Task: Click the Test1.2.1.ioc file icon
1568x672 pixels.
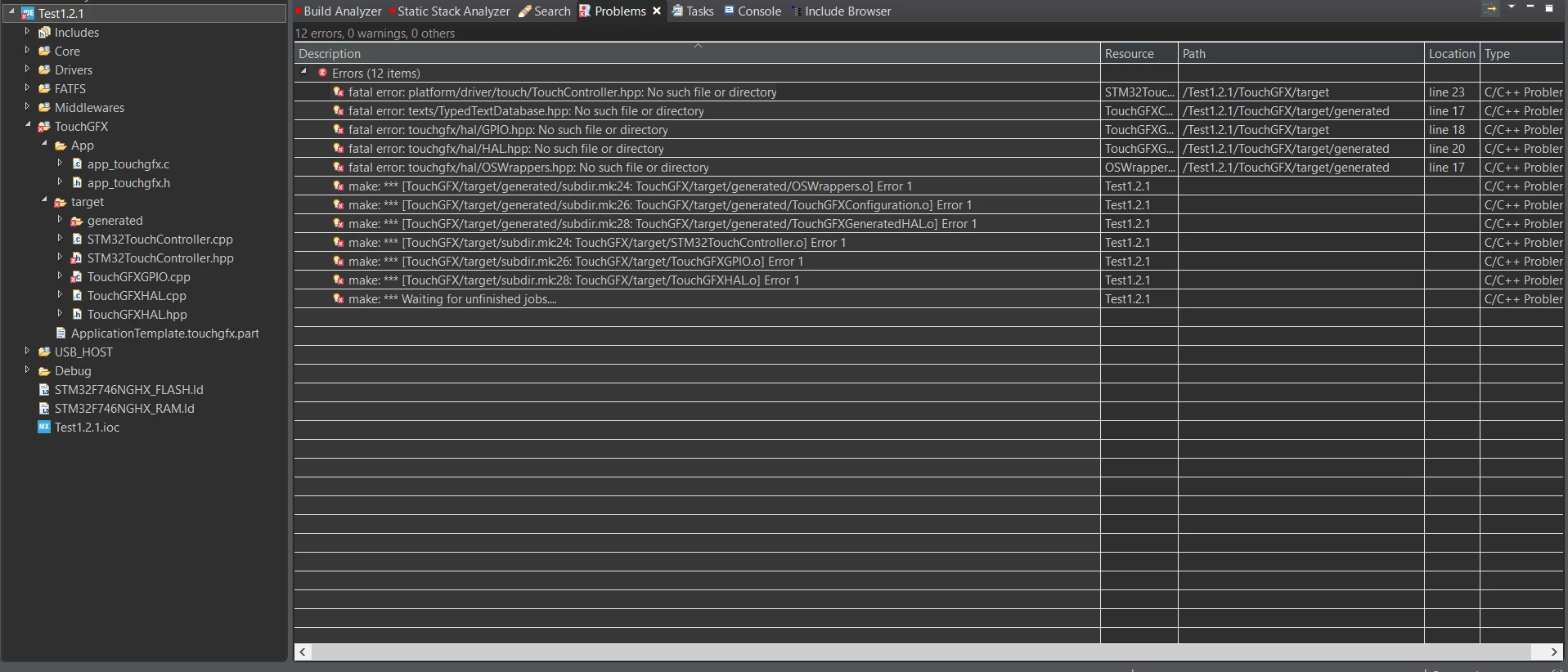Action: (44, 427)
